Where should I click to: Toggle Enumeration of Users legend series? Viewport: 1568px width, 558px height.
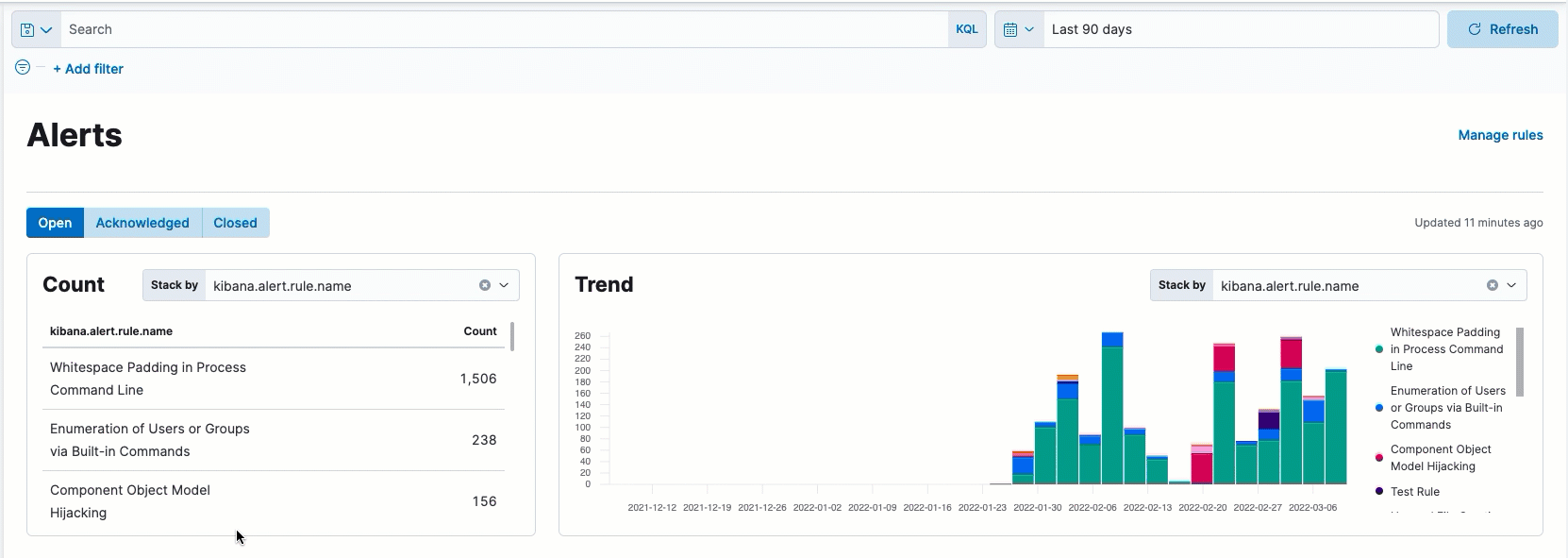click(1446, 408)
